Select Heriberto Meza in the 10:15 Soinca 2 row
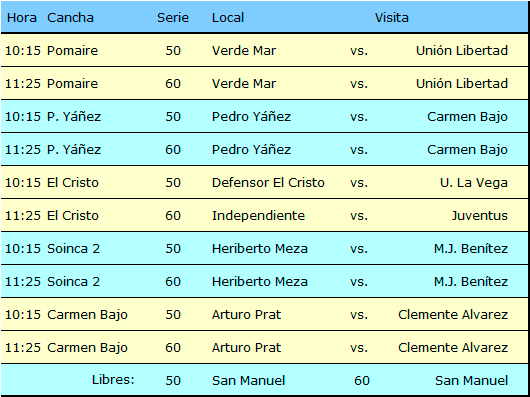 pyautogui.click(x=260, y=249)
